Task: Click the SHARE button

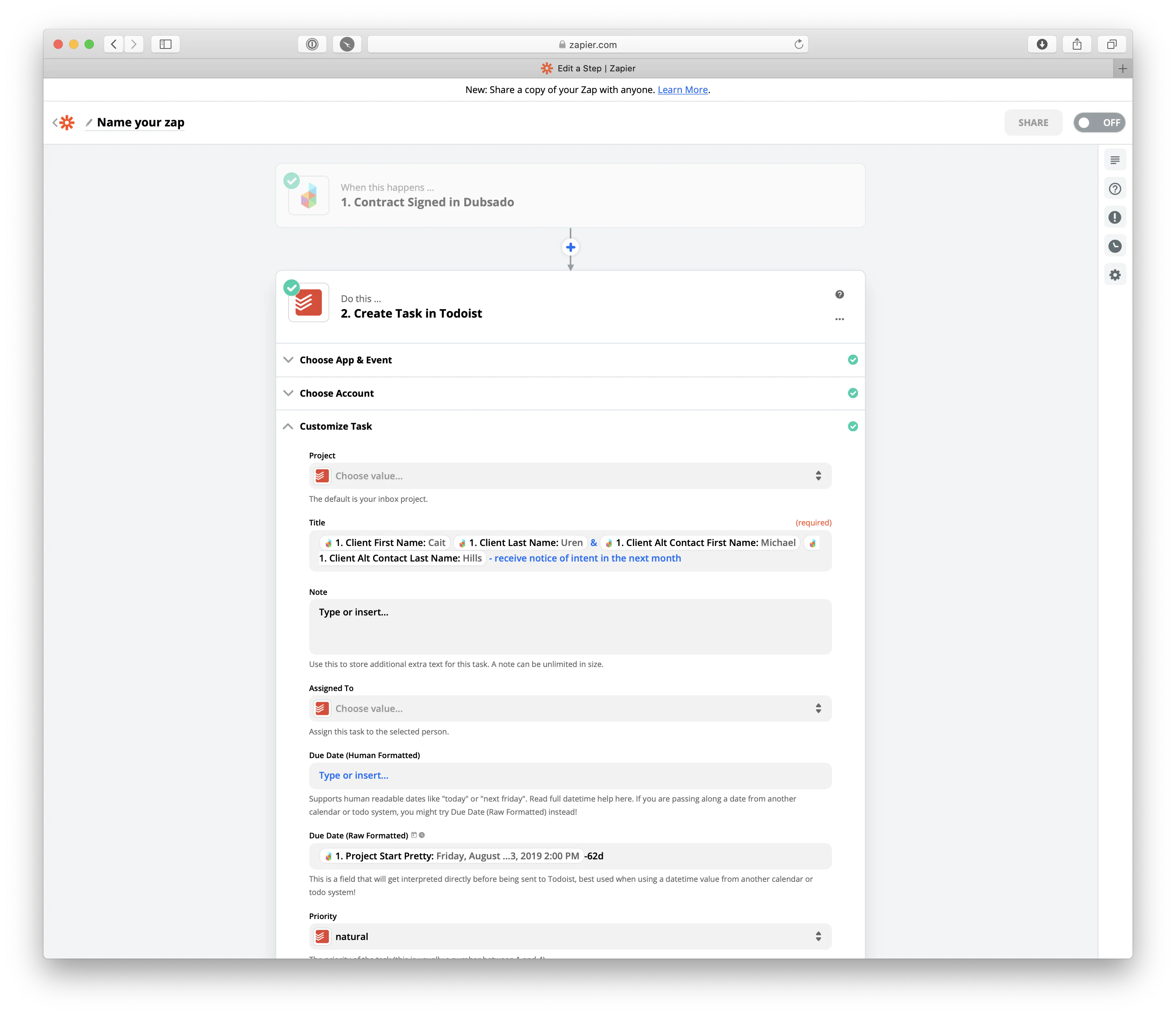Action: [x=1033, y=123]
